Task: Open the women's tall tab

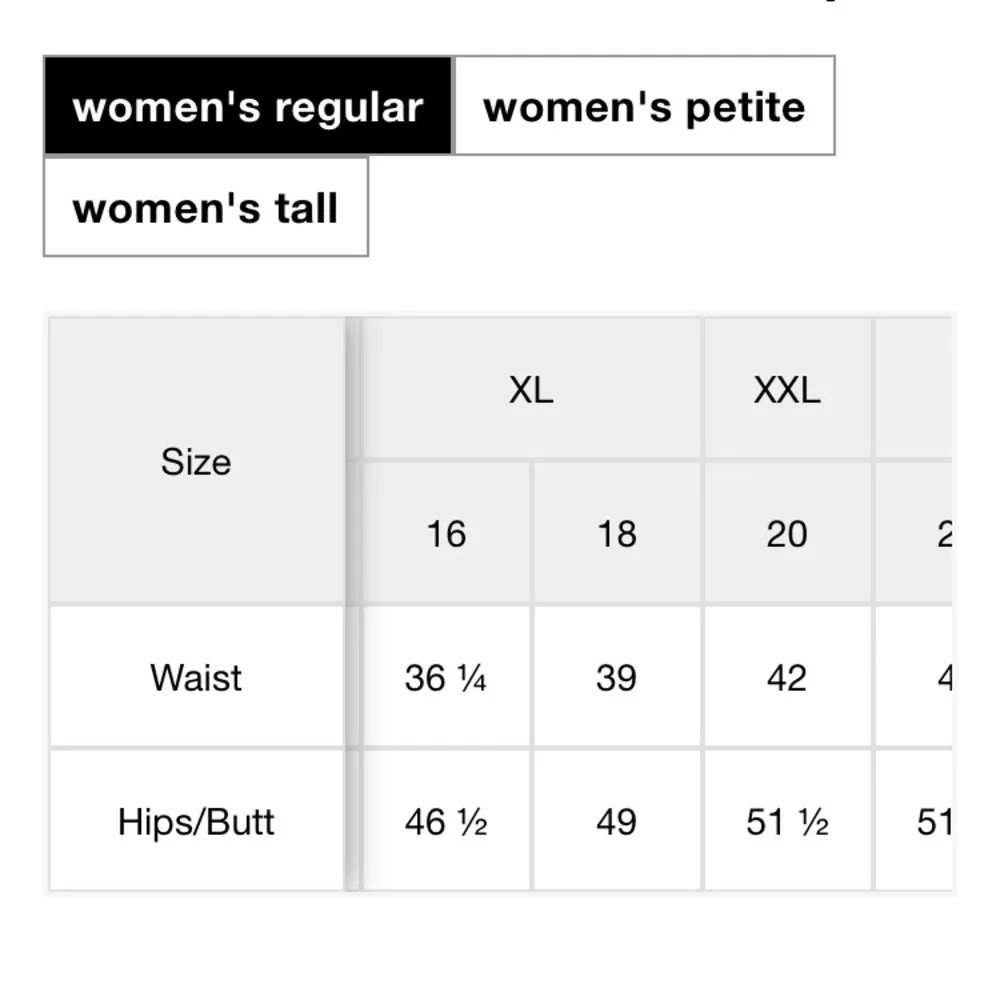Action: point(206,207)
